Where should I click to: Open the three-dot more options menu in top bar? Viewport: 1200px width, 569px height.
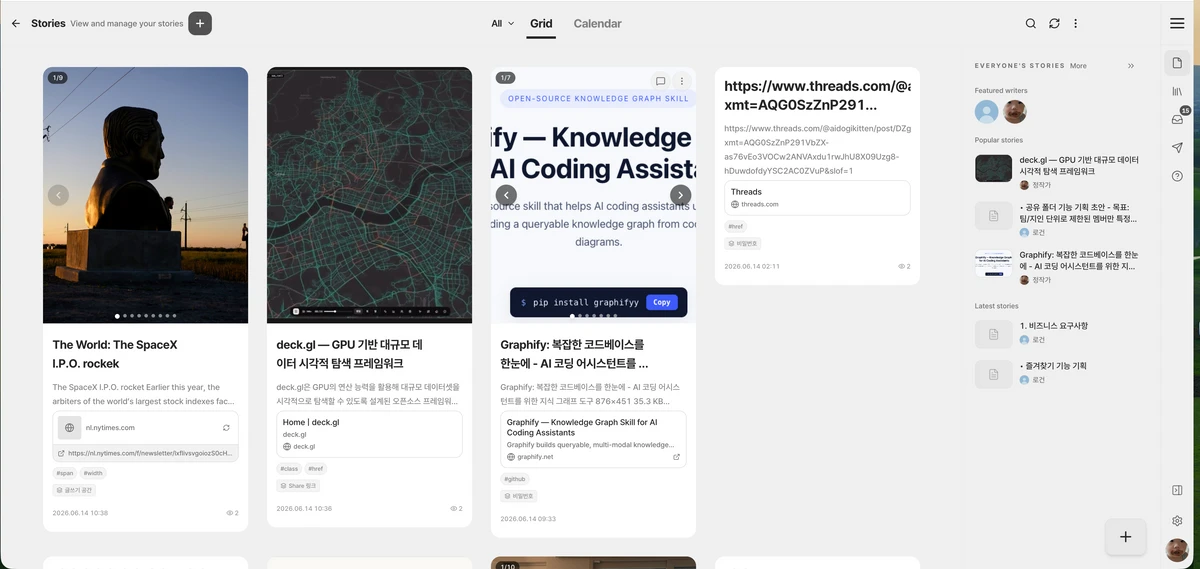pos(1076,23)
